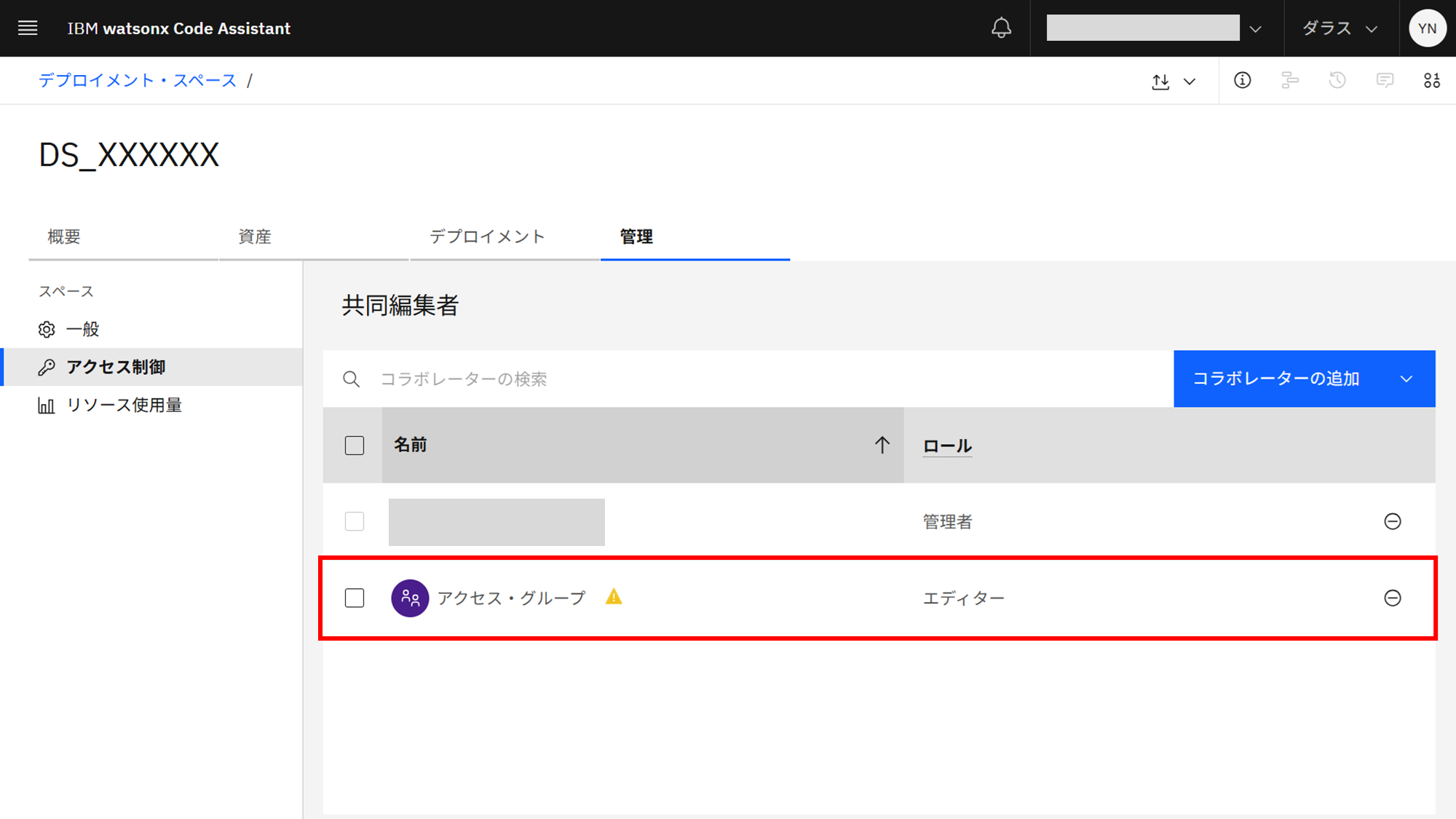Screen dimensions: 1456x819
Task: Open the comments icon in the toolbar
Action: [x=1385, y=81]
